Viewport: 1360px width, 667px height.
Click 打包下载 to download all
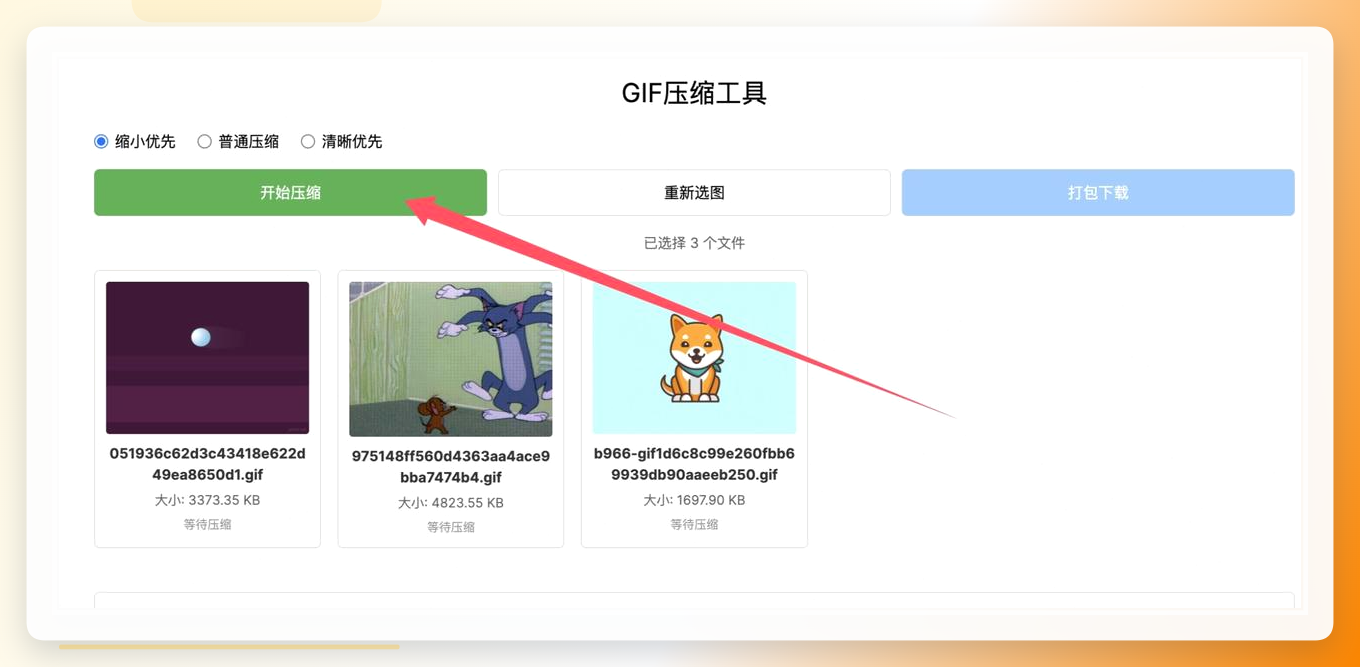[x=1098, y=192]
